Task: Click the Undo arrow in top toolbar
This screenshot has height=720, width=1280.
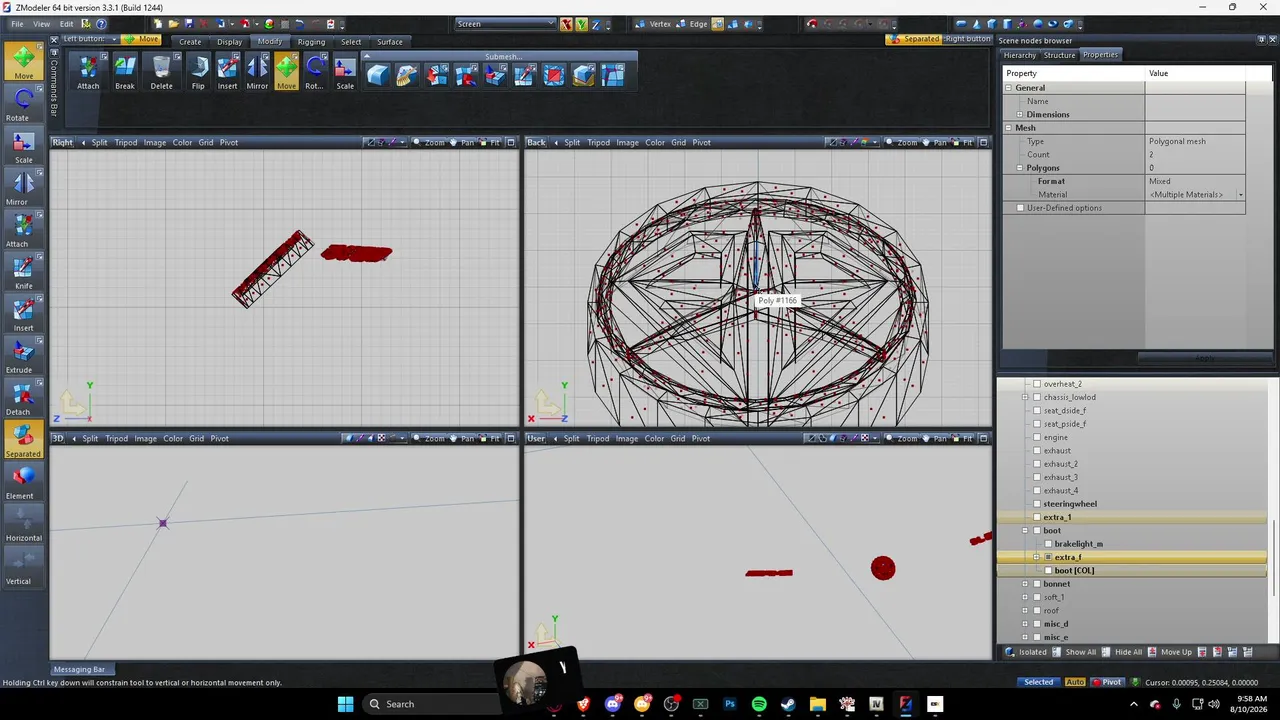Action: tap(299, 24)
